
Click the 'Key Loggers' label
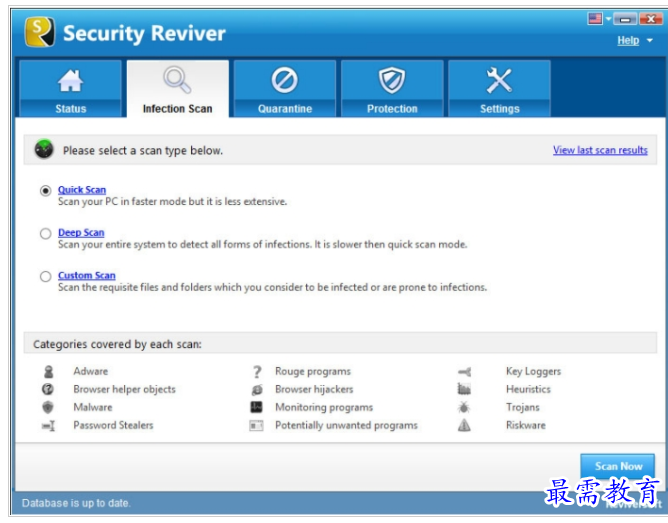tap(533, 371)
